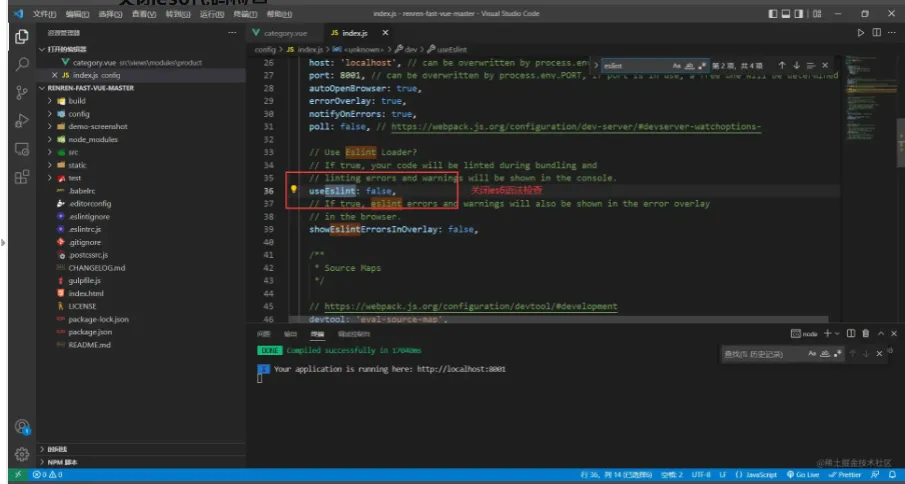This screenshot has height=484, width=905.
Task: Open the Search view in activity bar
Action: tap(22, 64)
